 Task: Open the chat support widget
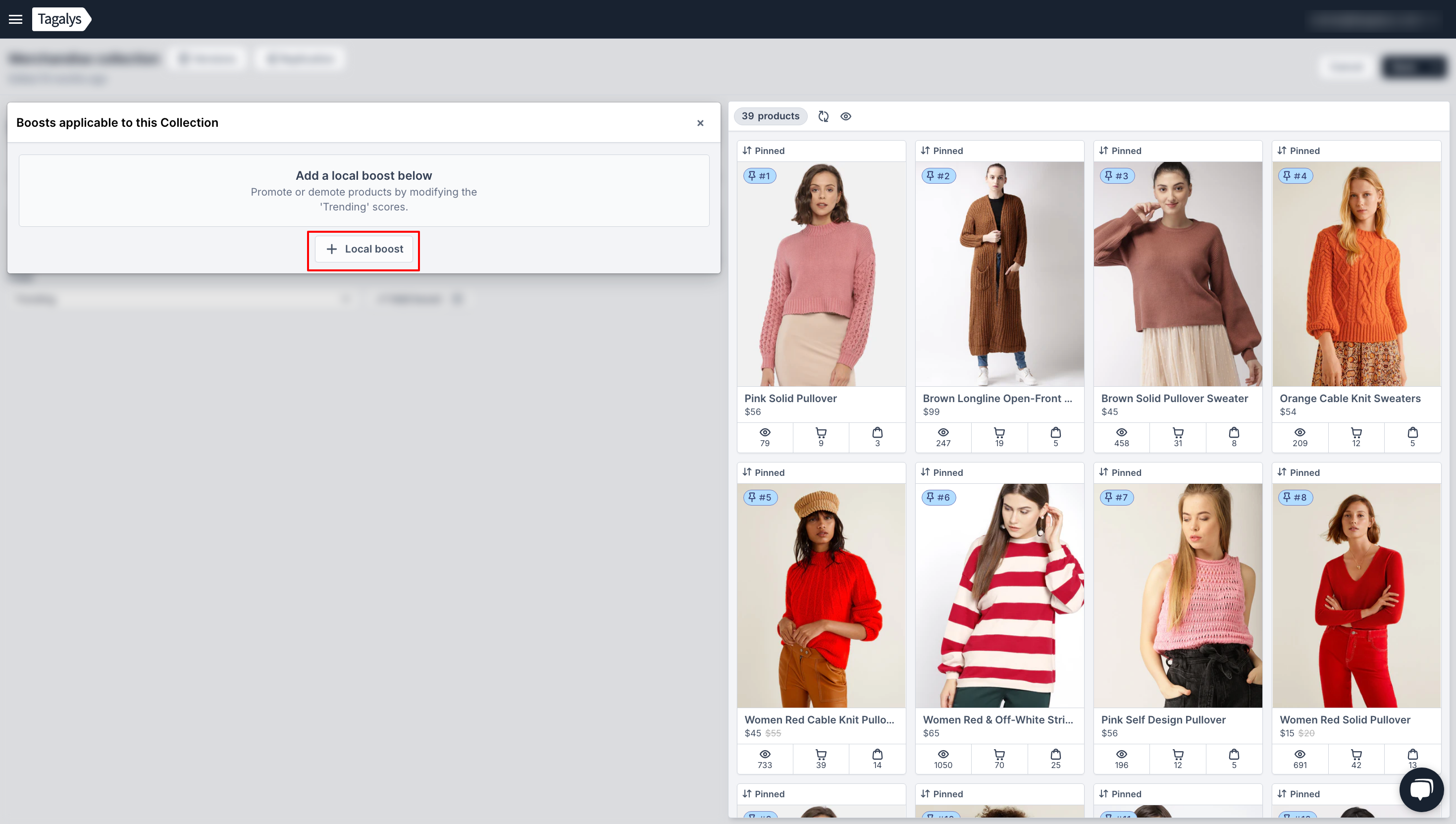(x=1421, y=789)
